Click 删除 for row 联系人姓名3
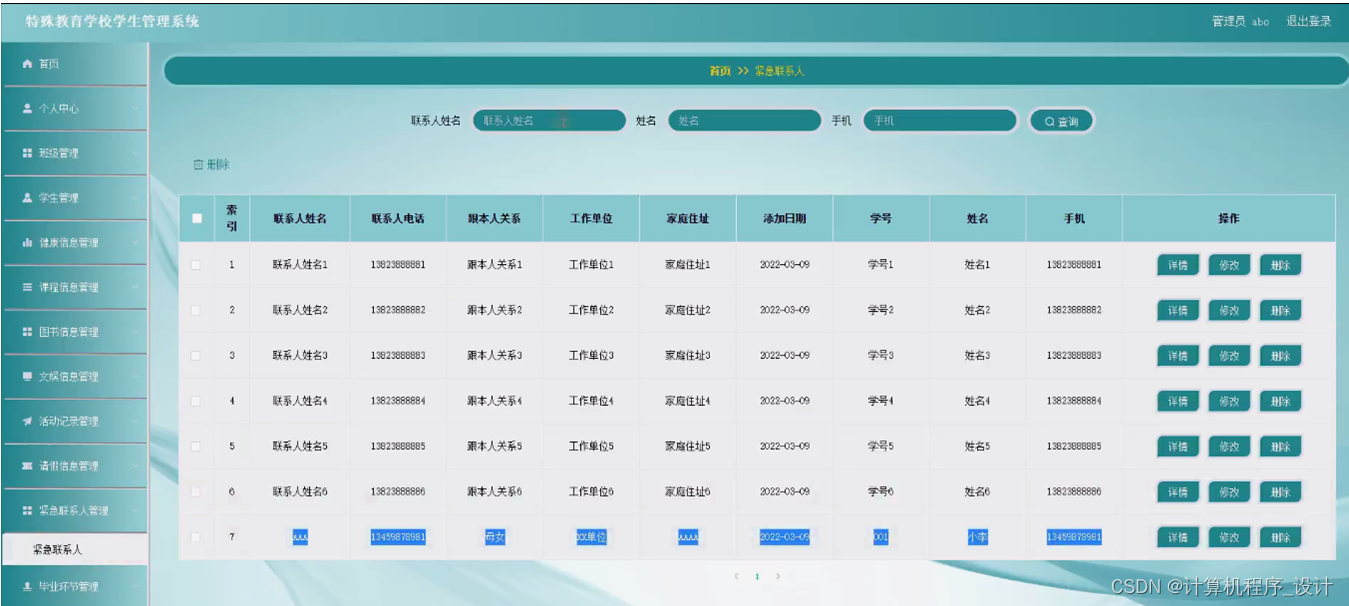 click(x=1280, y=356)
